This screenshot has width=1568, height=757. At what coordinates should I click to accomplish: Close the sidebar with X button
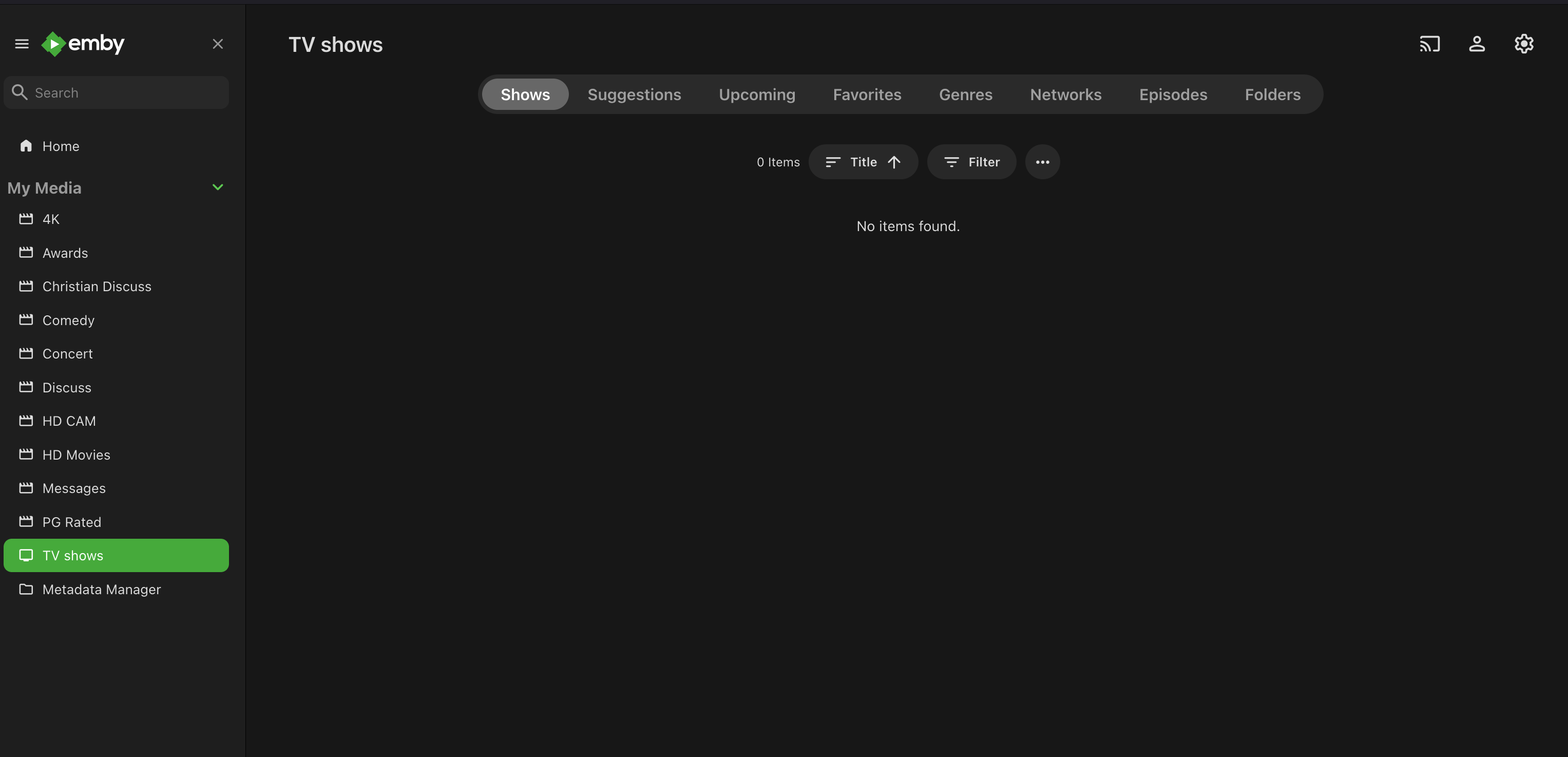pos(218,44)
